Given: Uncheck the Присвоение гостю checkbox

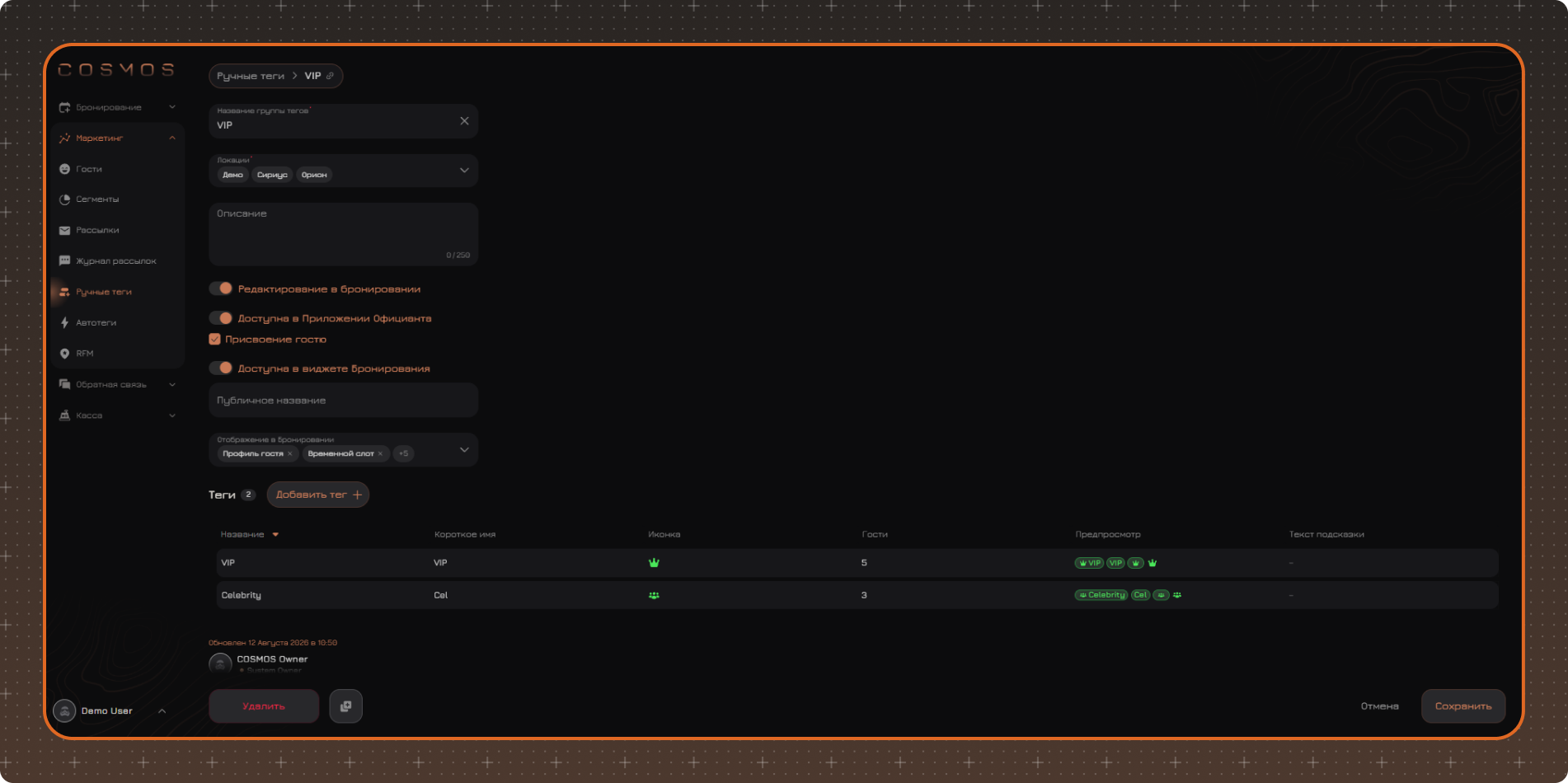Looking at the screenshot, I should 214,339.
